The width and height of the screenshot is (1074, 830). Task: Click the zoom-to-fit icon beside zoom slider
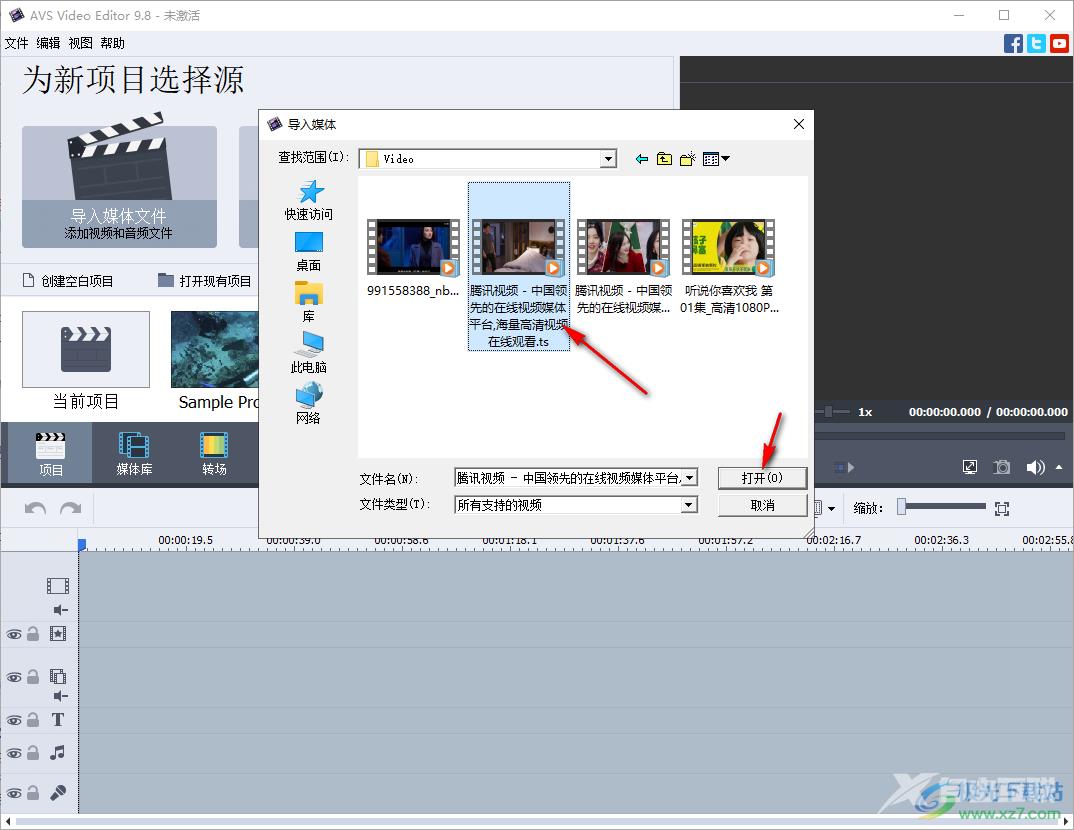[1002, 509]
